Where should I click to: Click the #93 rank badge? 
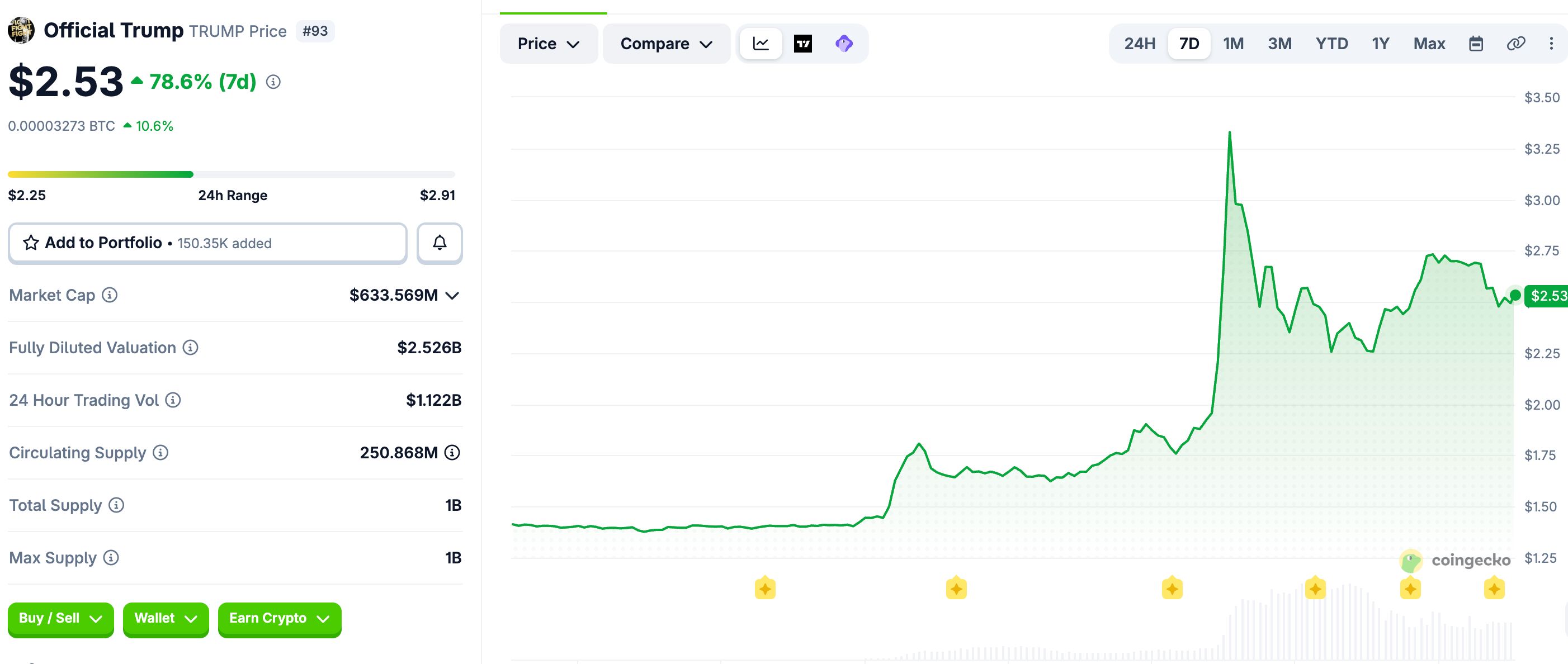pyautogui.click(x=315, y=31)
